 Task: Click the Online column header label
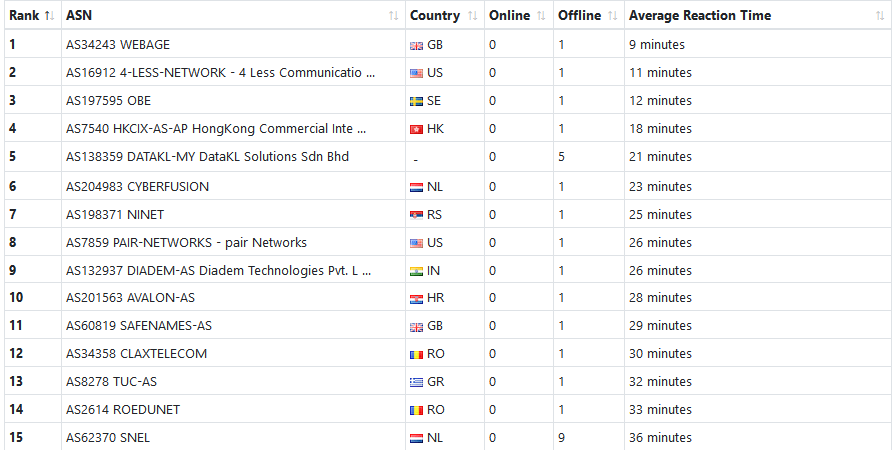(509, 15)
